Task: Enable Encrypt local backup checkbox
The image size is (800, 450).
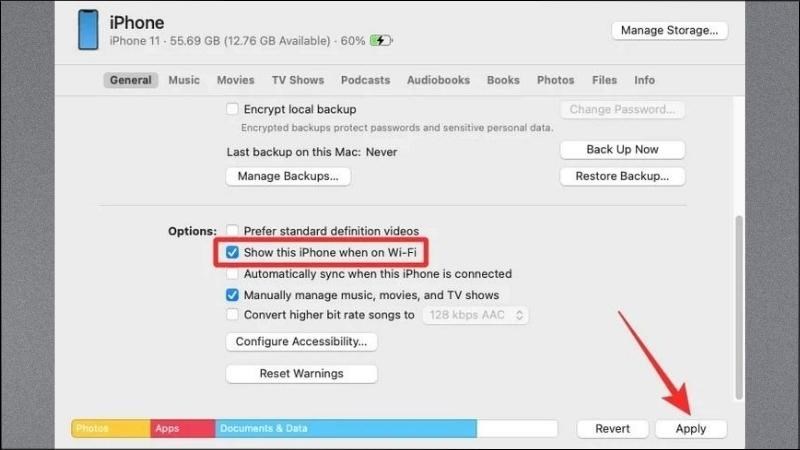Action: [x=232, y=109]
